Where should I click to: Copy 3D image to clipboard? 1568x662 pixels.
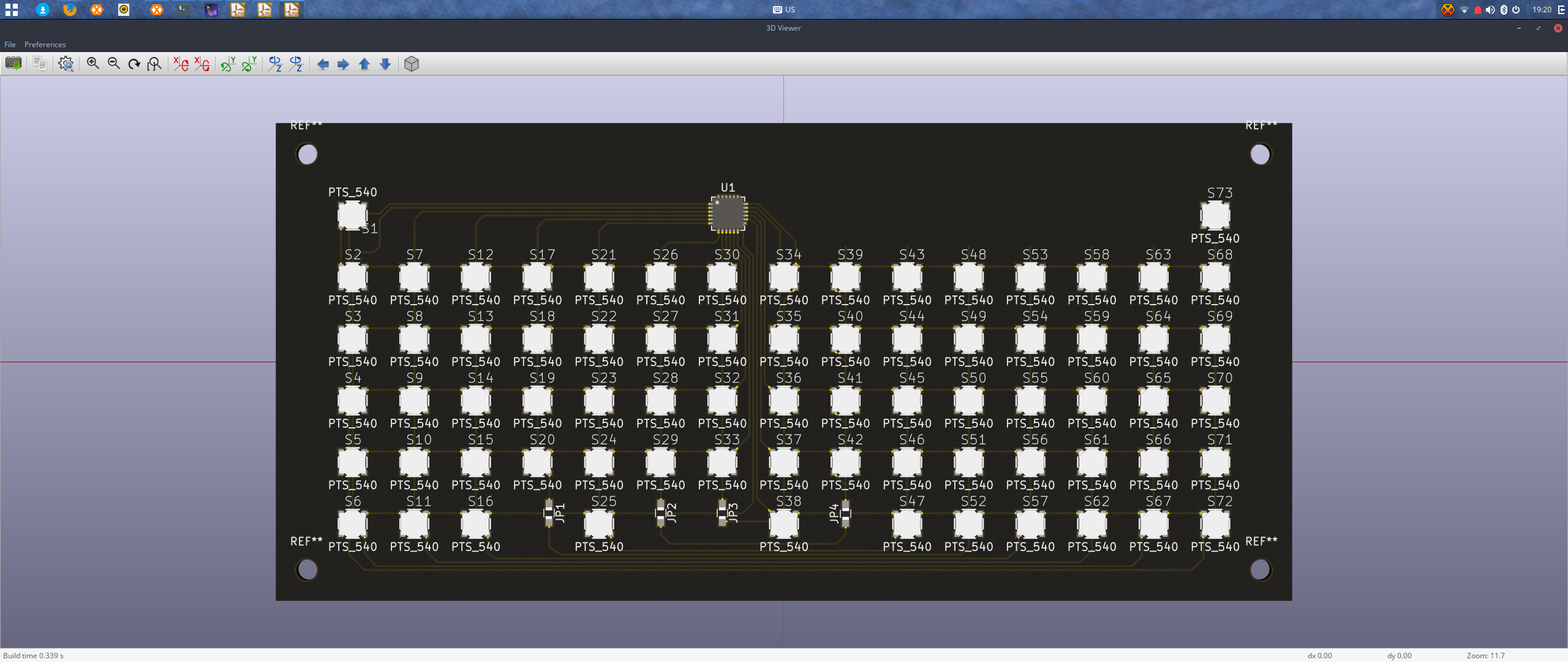point(40,64)
